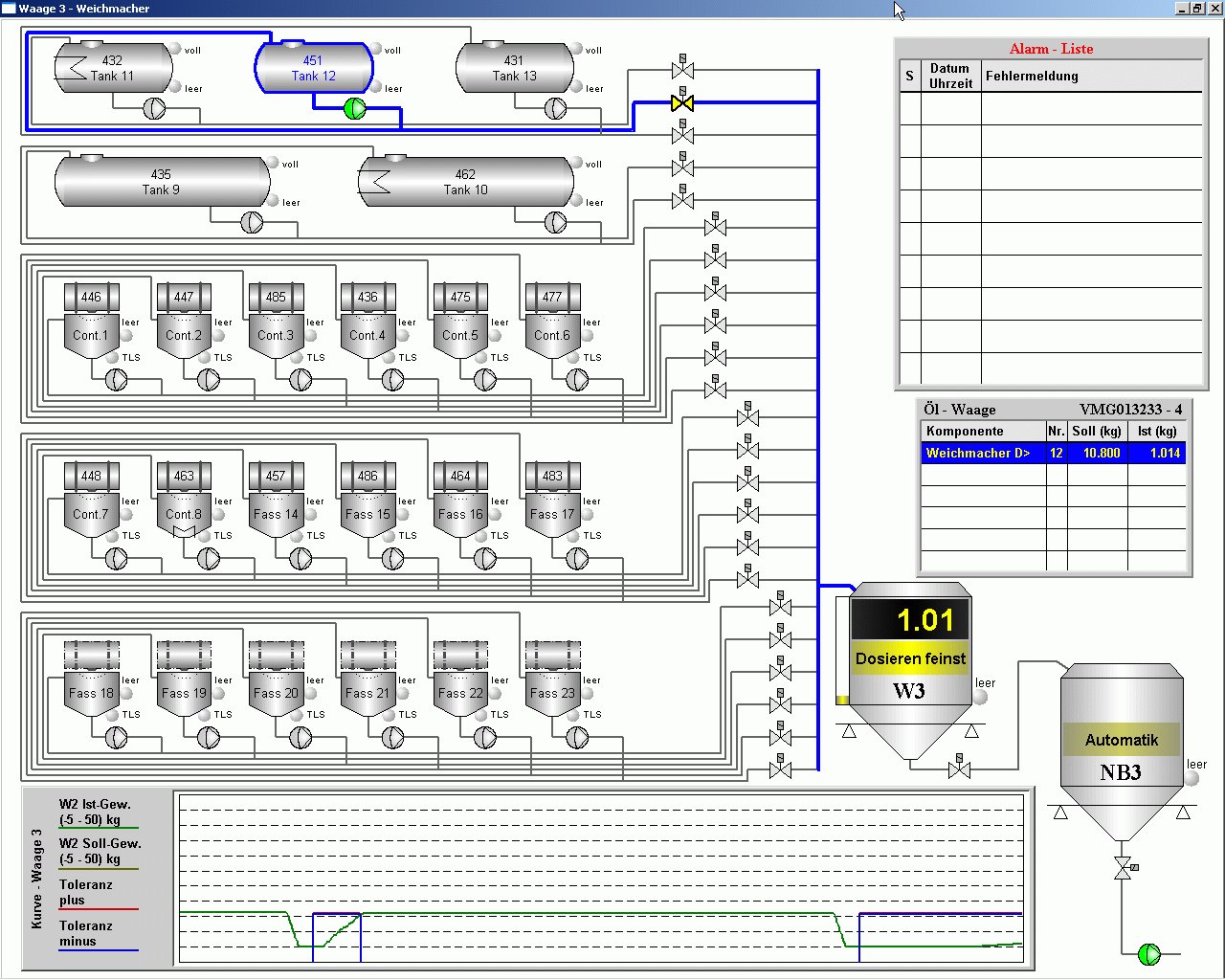The height and width of the screenshot is (980, 1225).
Task: Click barrel Fass 14 numbered 457
Action: click(x=276, y=500)
